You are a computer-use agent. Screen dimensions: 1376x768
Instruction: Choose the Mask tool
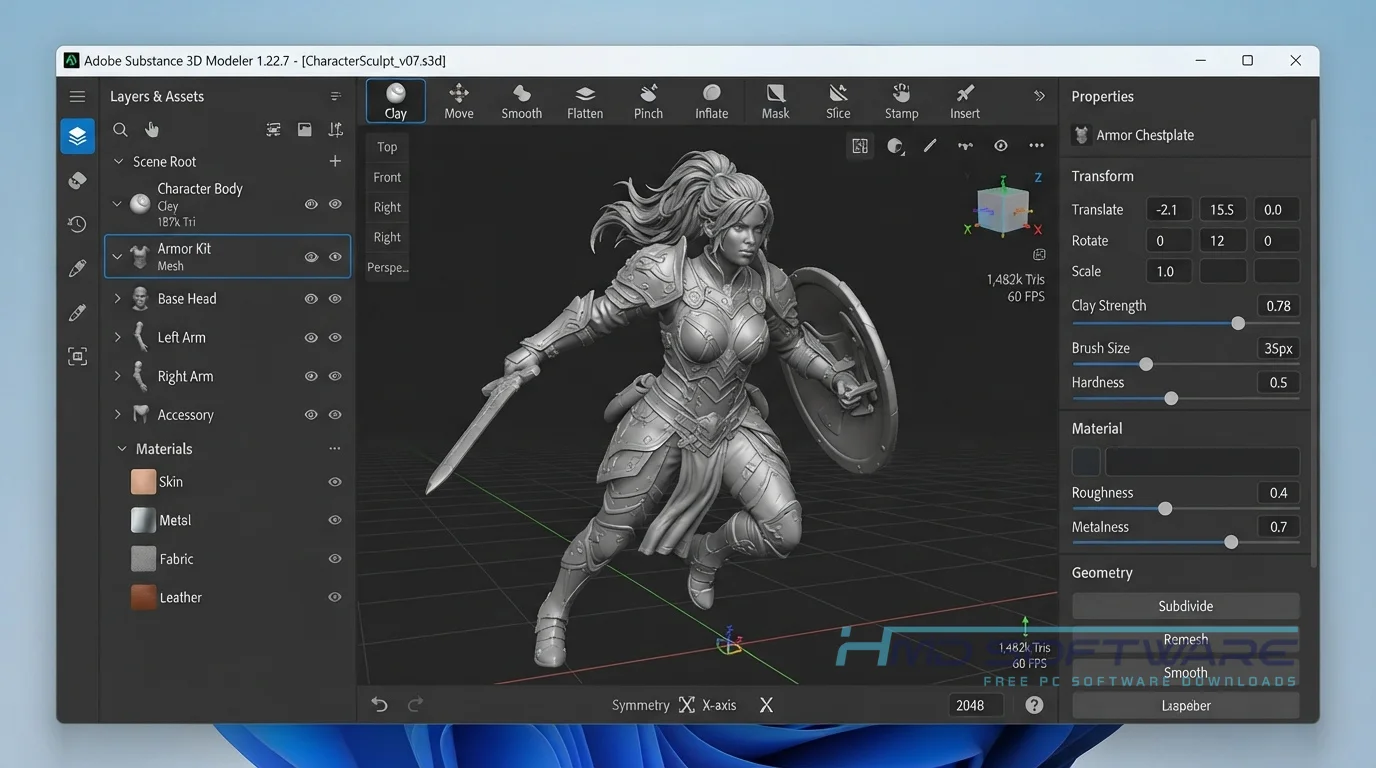pyautogui.click(x=775, y=101)
